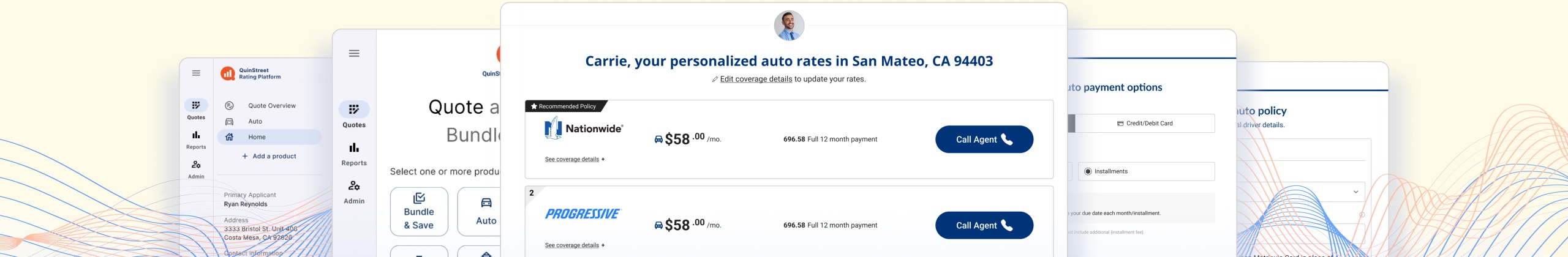Image resolution: width=1568 pixels, height=257 pixels.
Task: Open the dropdown in auto policy panel
Action: coord(1355,192)
